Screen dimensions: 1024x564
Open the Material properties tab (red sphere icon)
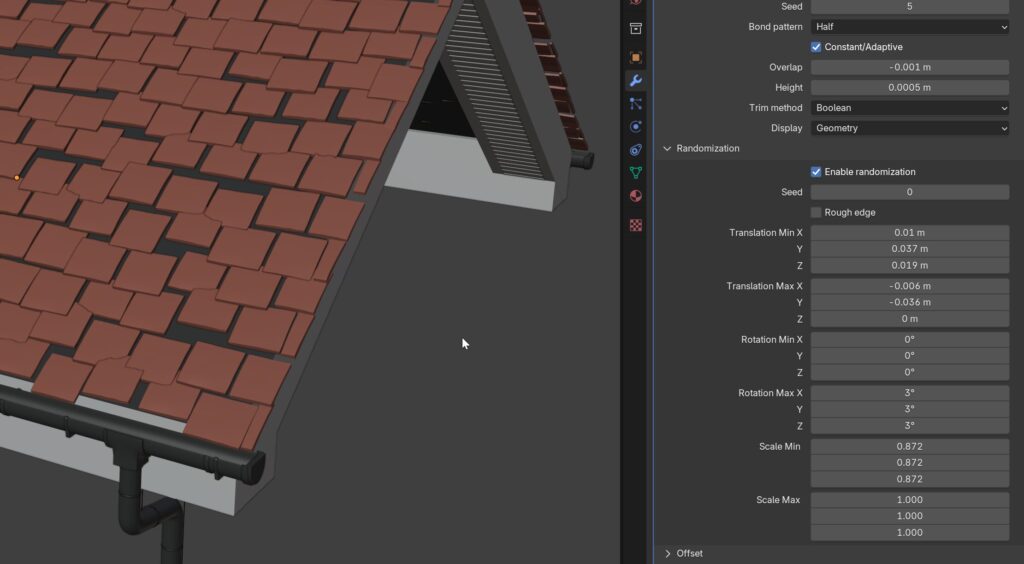pos(635,196)
